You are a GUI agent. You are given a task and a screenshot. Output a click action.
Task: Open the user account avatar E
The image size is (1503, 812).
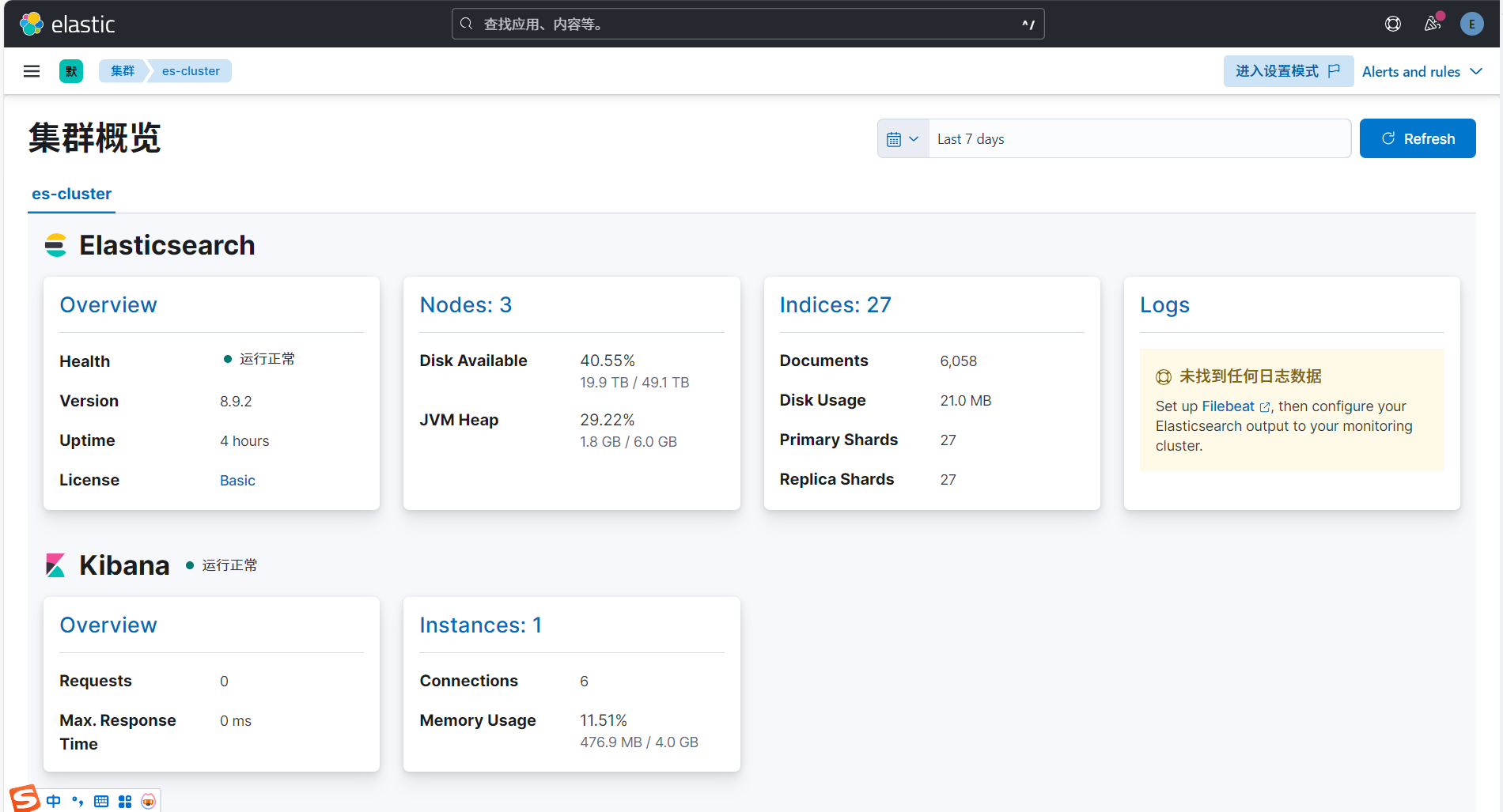point(1472,24)
